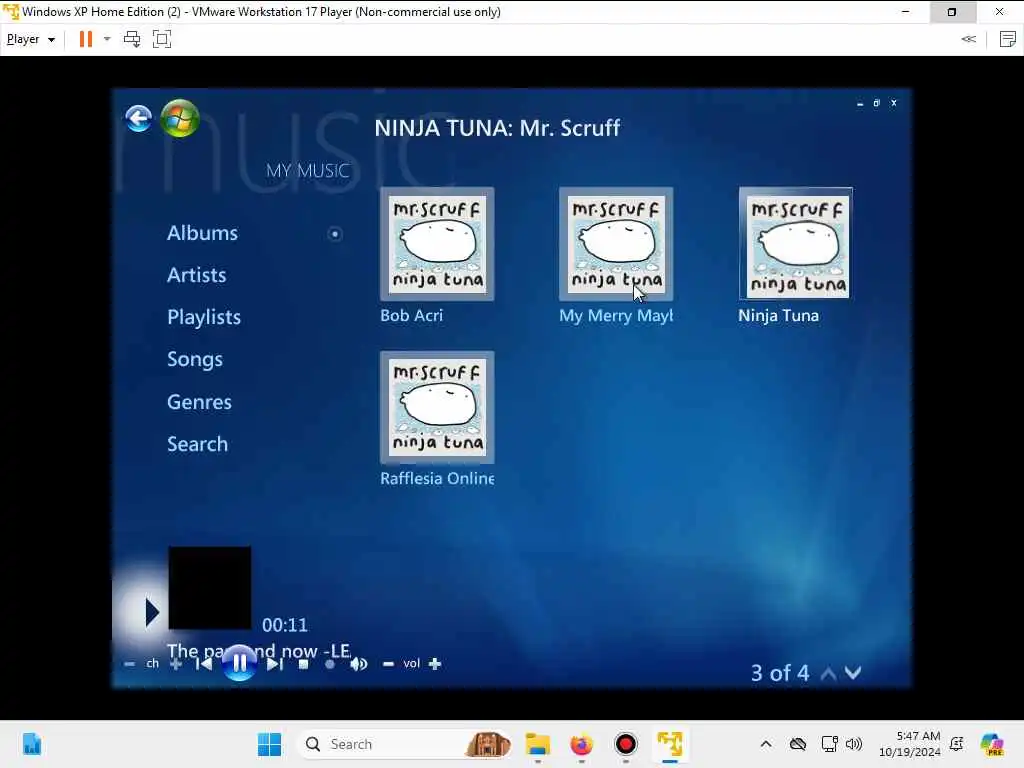Viewport: 1024px width, 768px height.
Task: Click the now playing black thumbnail
Action: 210,588
